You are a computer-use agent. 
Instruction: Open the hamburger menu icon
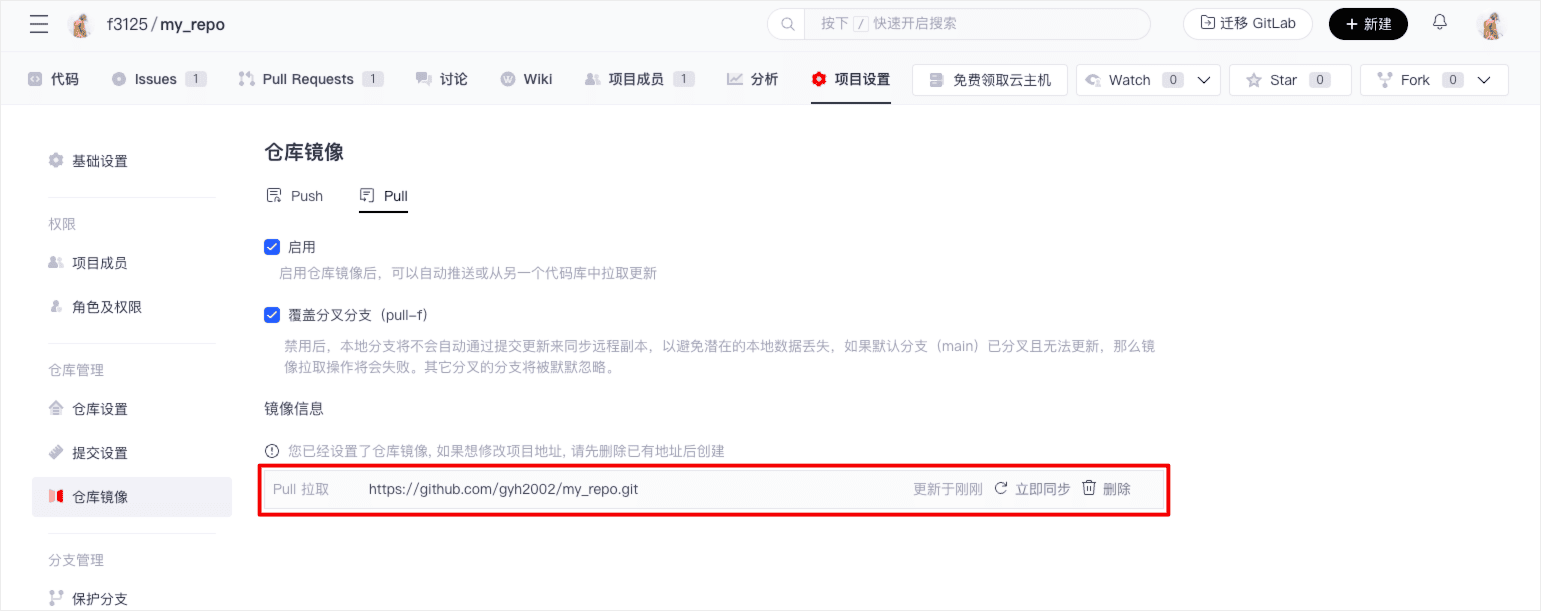point(39,25)
